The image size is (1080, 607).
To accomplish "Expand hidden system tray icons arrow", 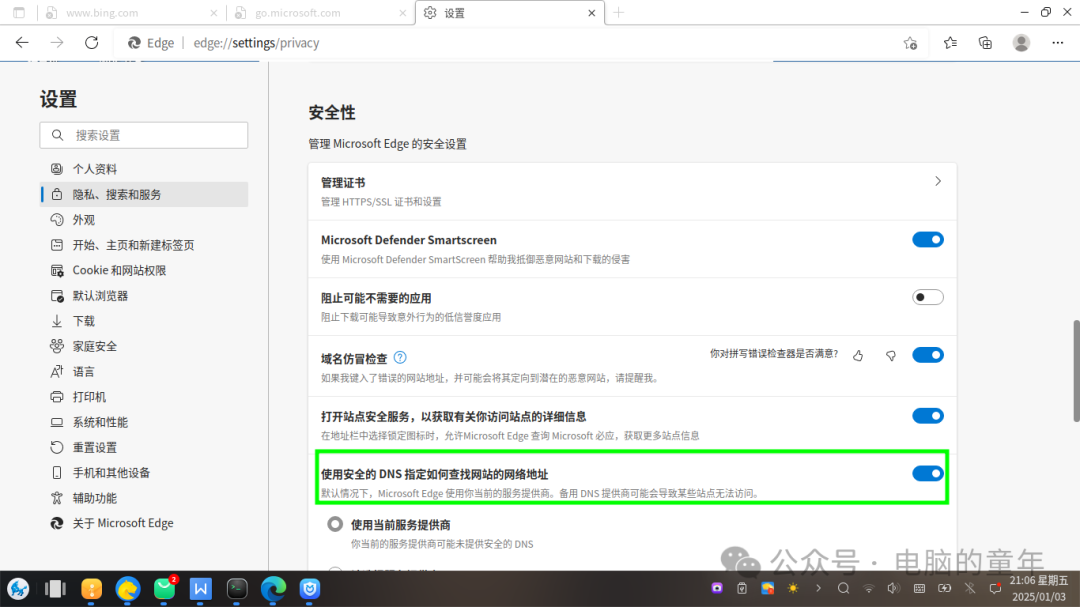I will point(818,588).
